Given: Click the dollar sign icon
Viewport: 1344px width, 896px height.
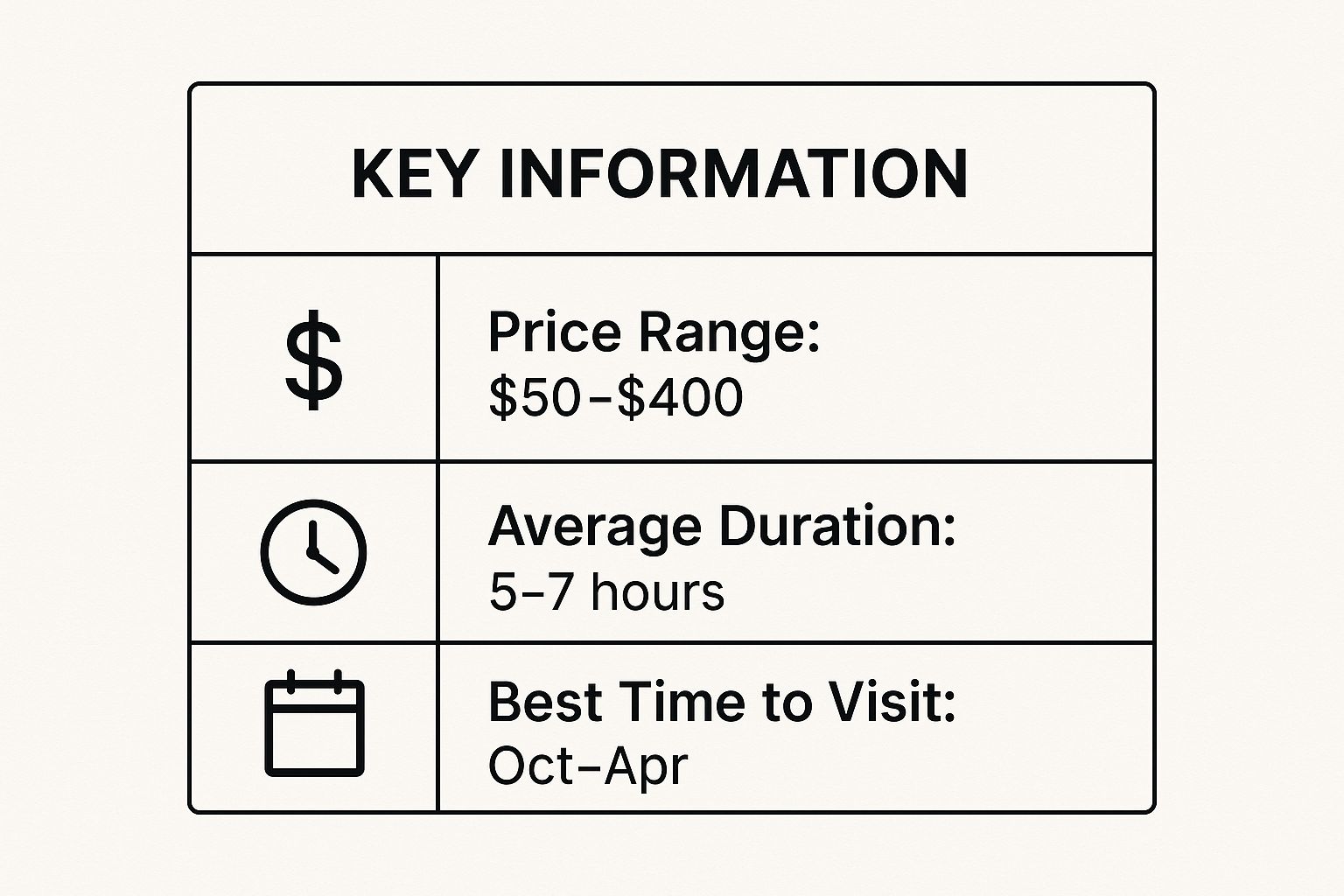Looking at the screenshot, I should [x=314, y=363].
